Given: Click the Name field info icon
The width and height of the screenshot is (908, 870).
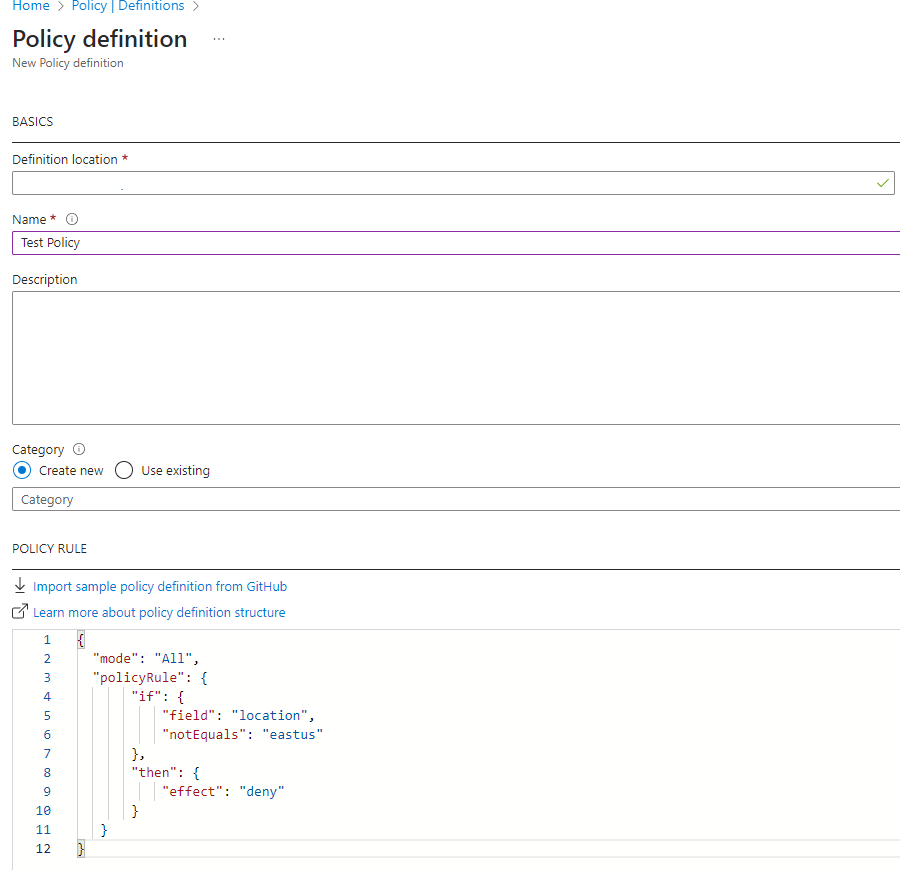Looking at the screenshot, I should (x=72, y=220).
